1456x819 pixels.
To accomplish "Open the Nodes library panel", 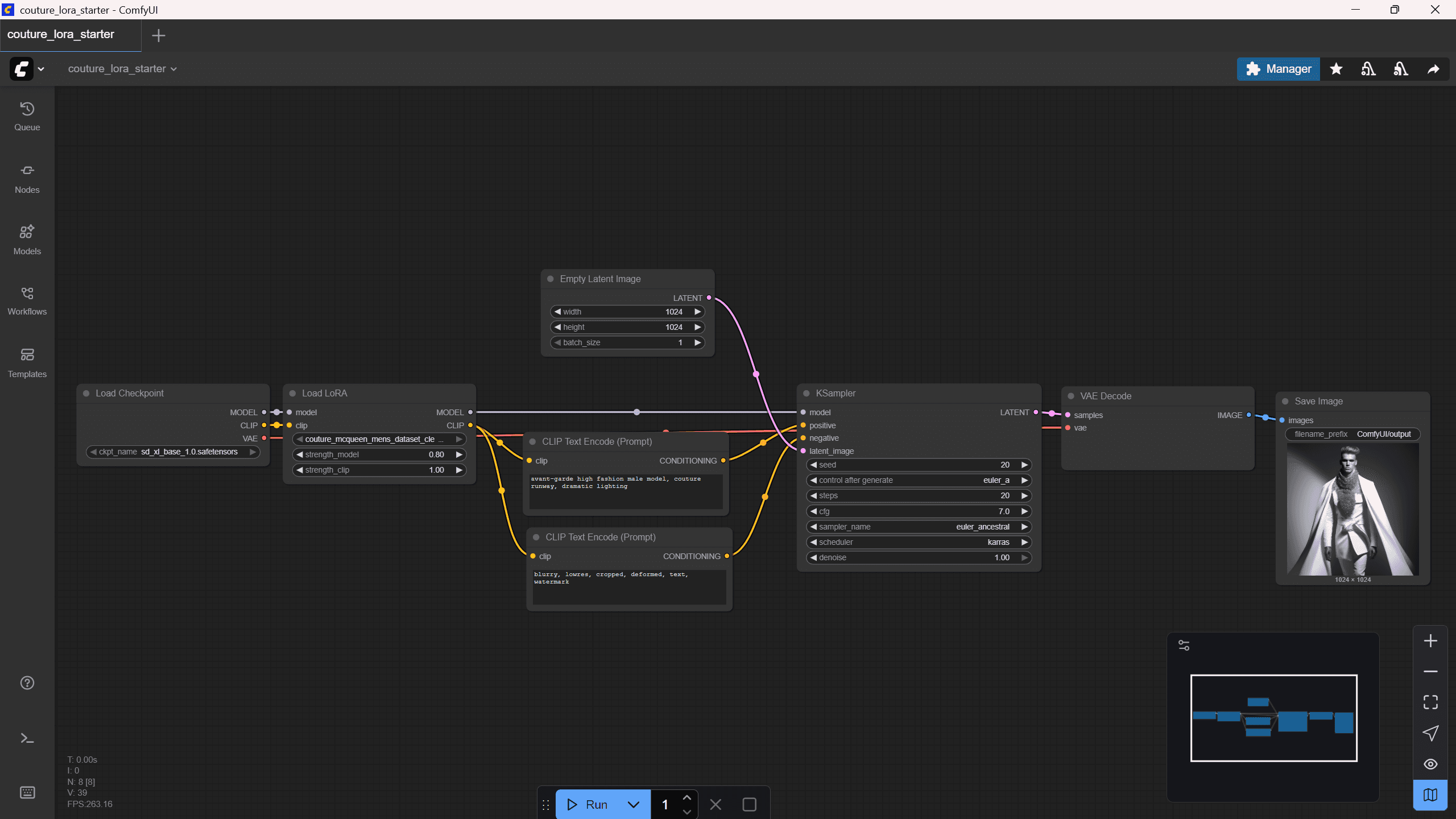I will point(27,179).
